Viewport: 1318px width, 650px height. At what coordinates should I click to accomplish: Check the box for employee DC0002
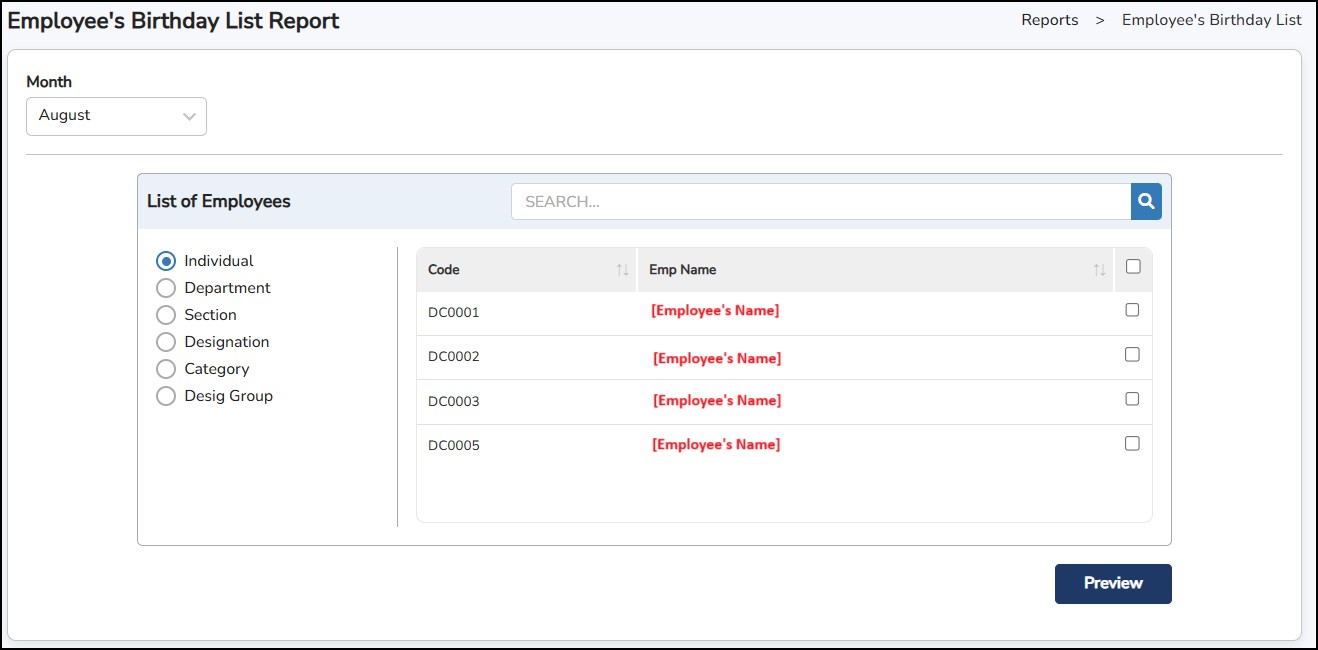point(1132,354)
